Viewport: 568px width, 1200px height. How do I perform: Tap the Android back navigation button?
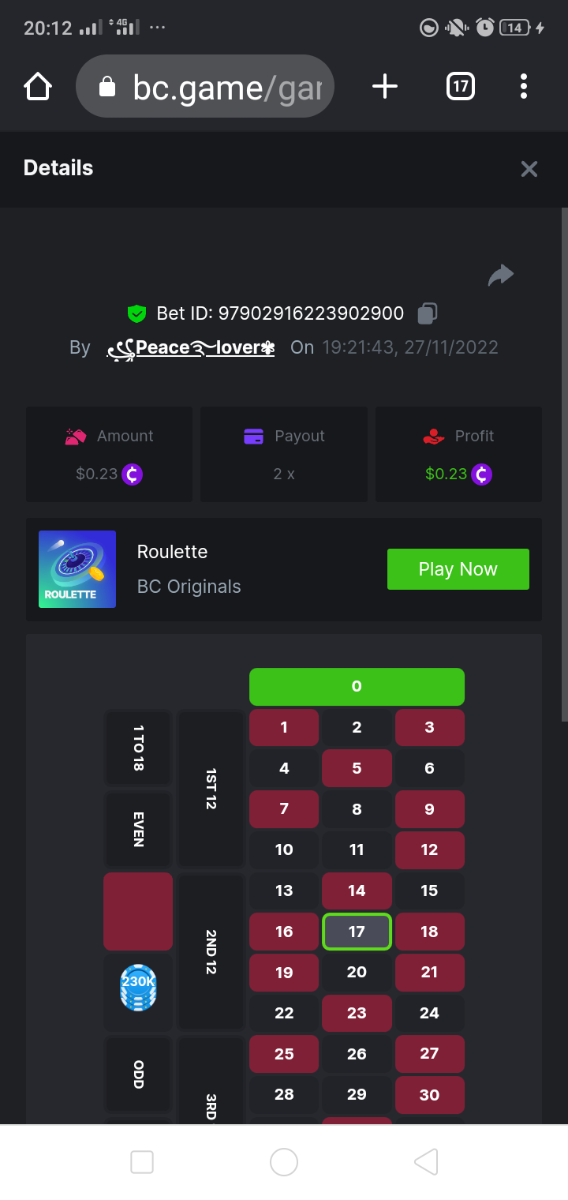tap(426, 1161)
